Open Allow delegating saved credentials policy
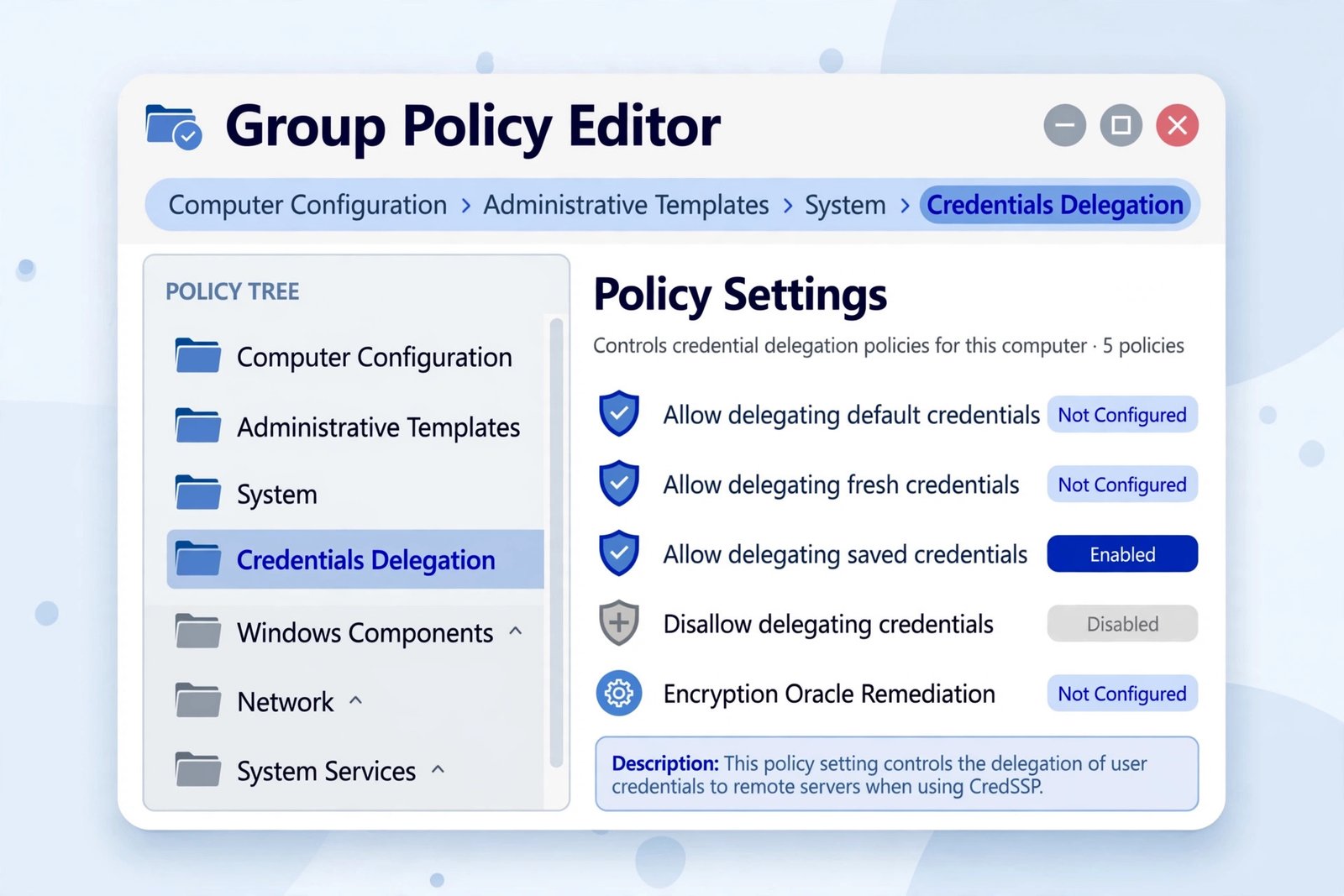1344x896 pixels. click(x=845, y=554)
